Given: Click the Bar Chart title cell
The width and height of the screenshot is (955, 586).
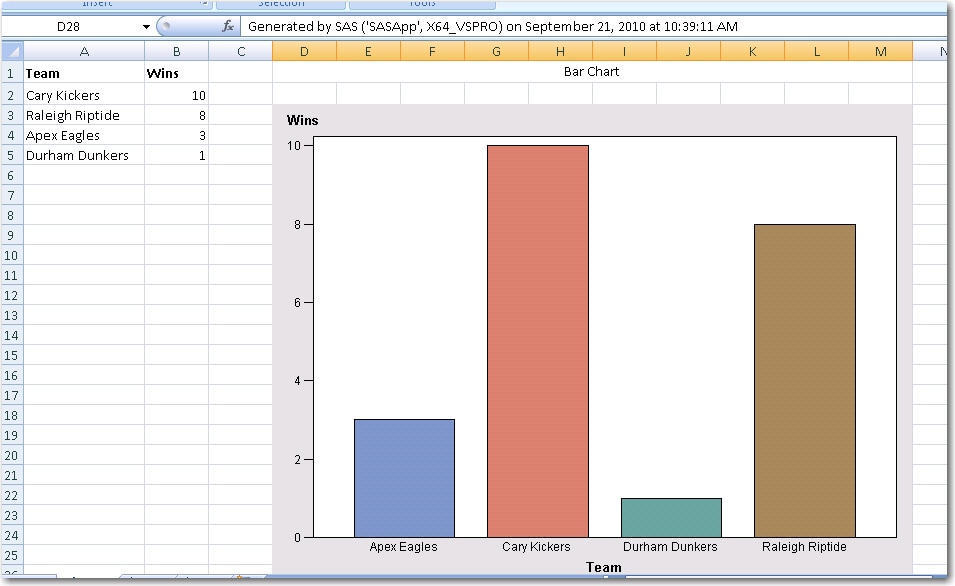Looking at the screenshot, I should [592, 72].
